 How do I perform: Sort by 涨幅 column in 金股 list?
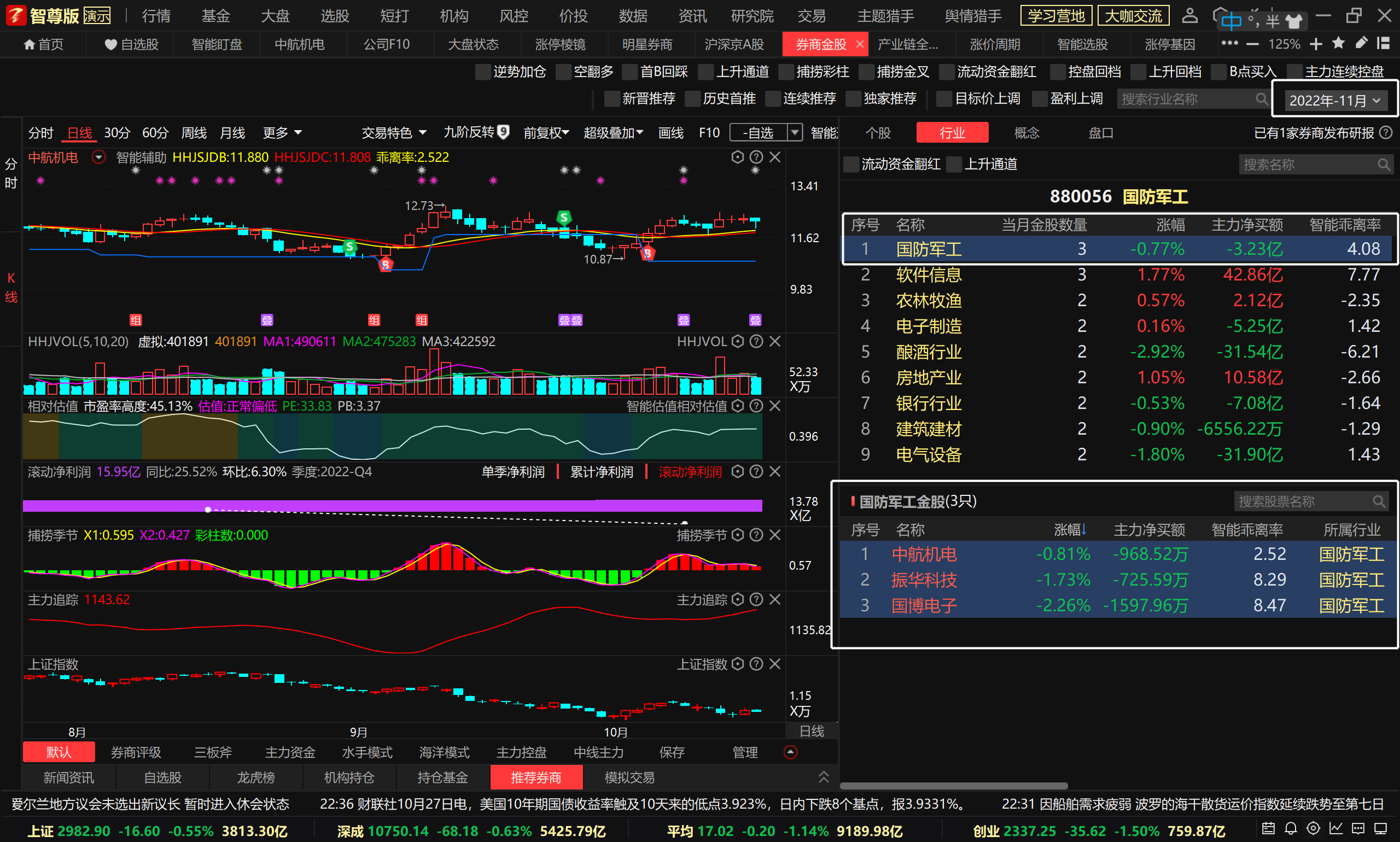pyautogui.click(x=1070, y=529)
